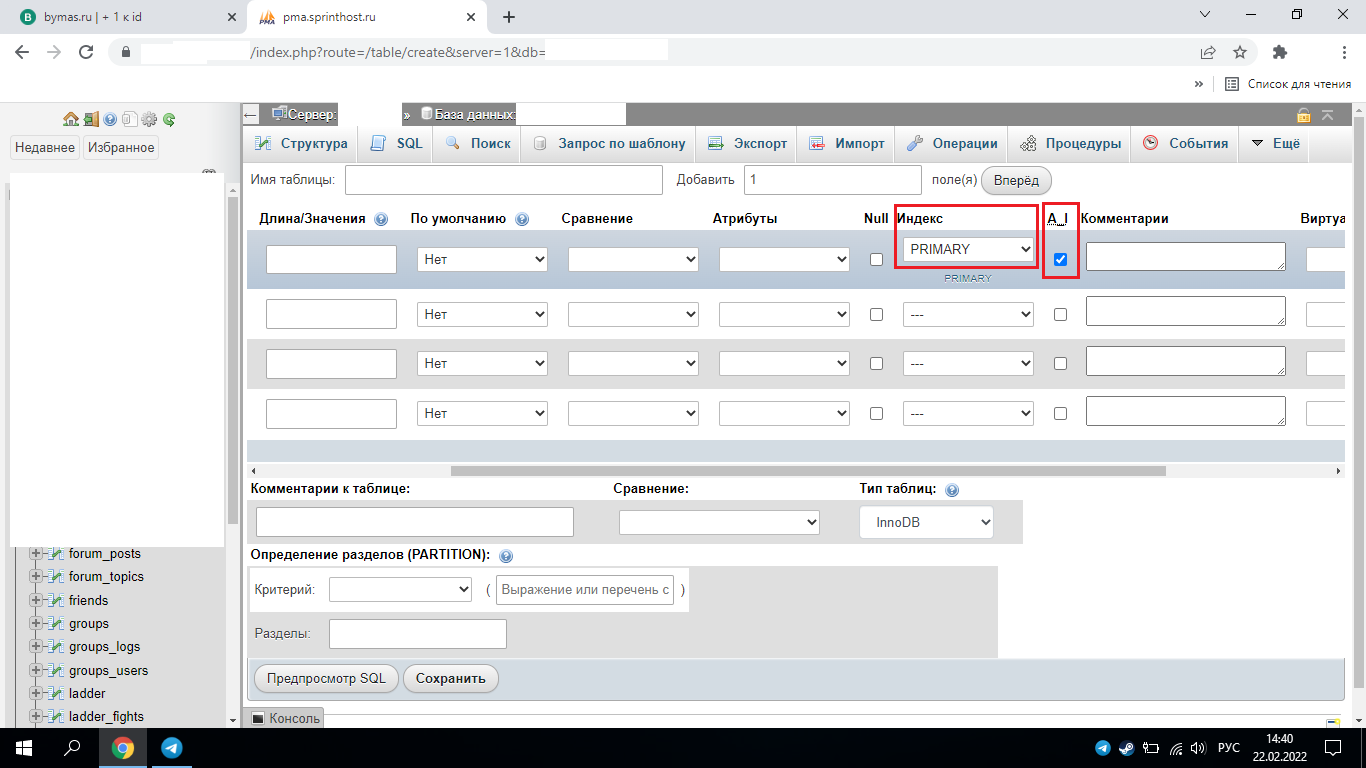
Task: Click the Предпросмотр SQL button
Action: [x=326, y=678]
